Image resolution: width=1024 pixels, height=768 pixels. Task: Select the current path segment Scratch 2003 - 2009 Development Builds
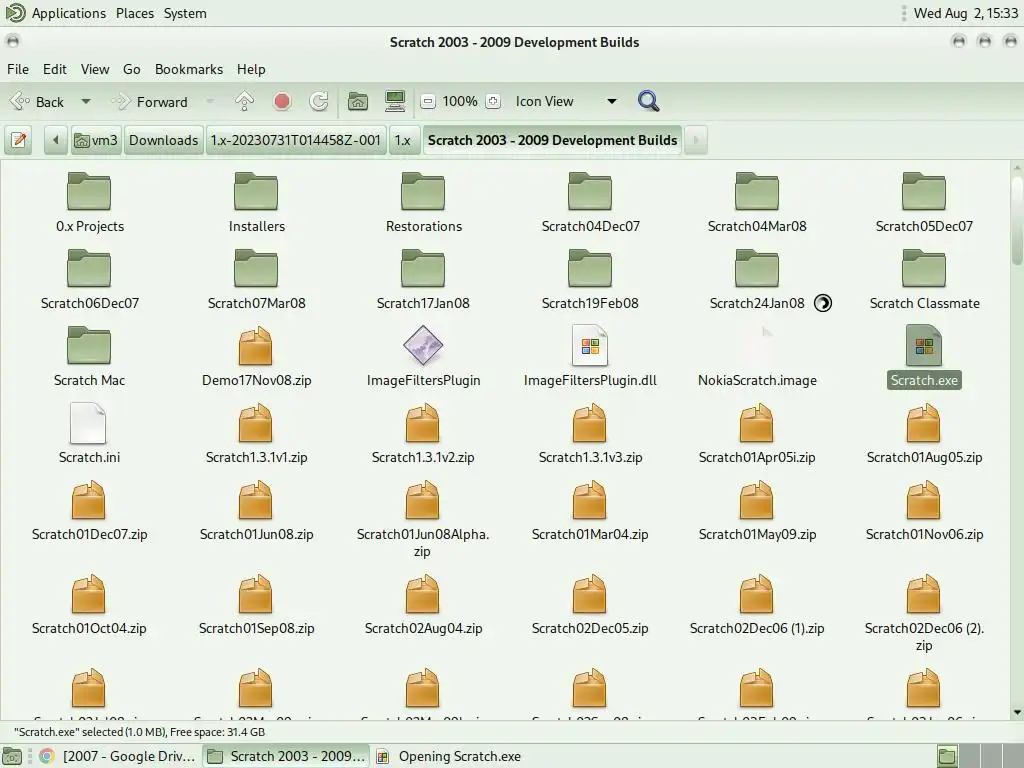click(552, 140)
